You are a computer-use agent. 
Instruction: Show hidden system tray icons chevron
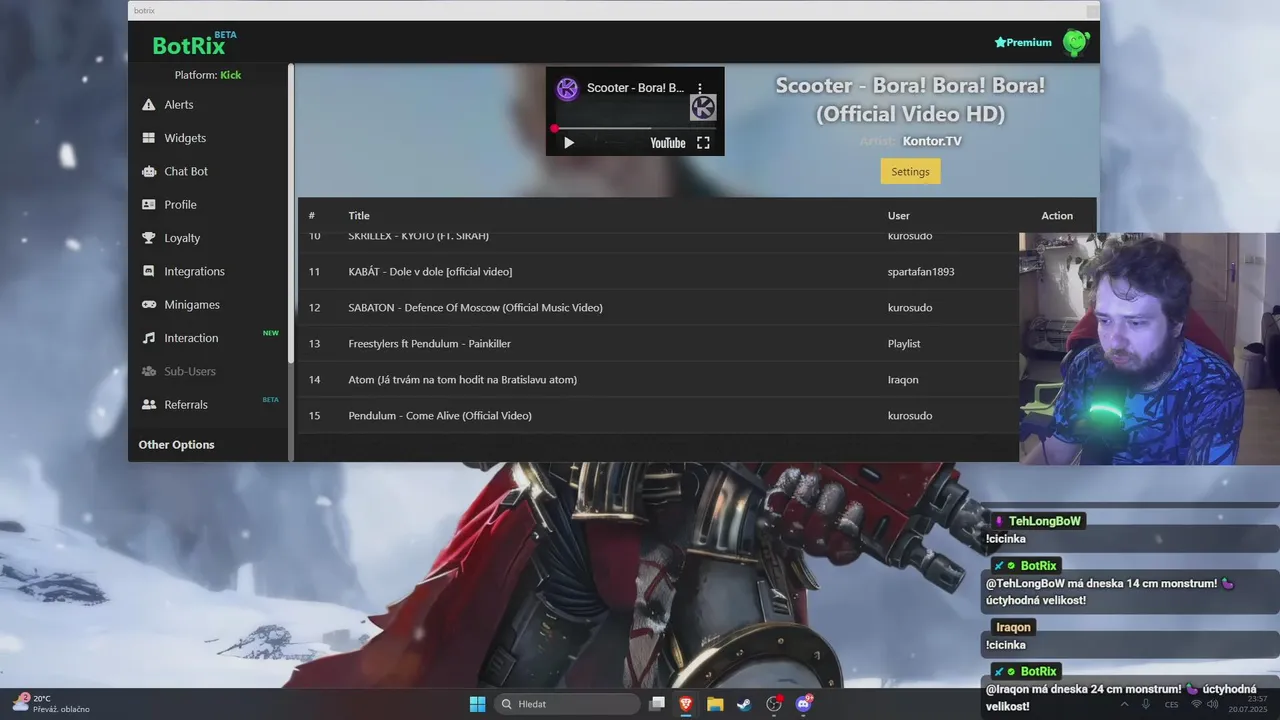coord(1124,704)
